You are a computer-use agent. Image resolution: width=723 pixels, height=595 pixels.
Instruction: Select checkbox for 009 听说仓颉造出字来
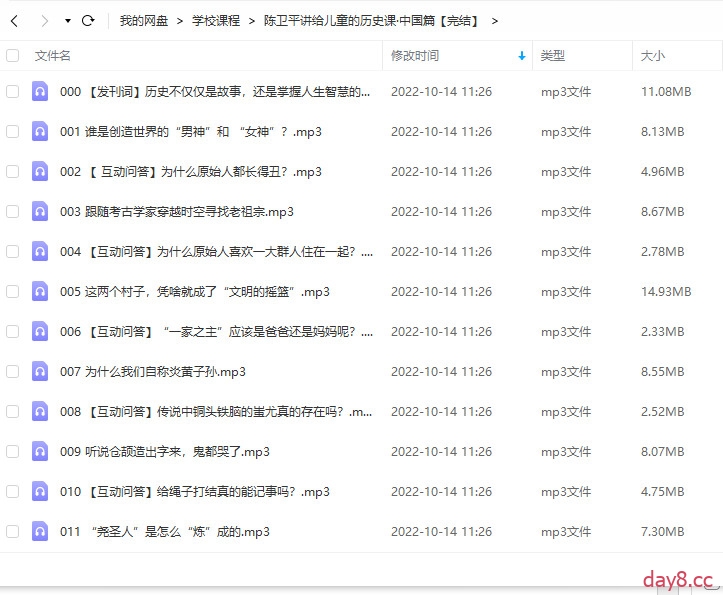(13, 451)
